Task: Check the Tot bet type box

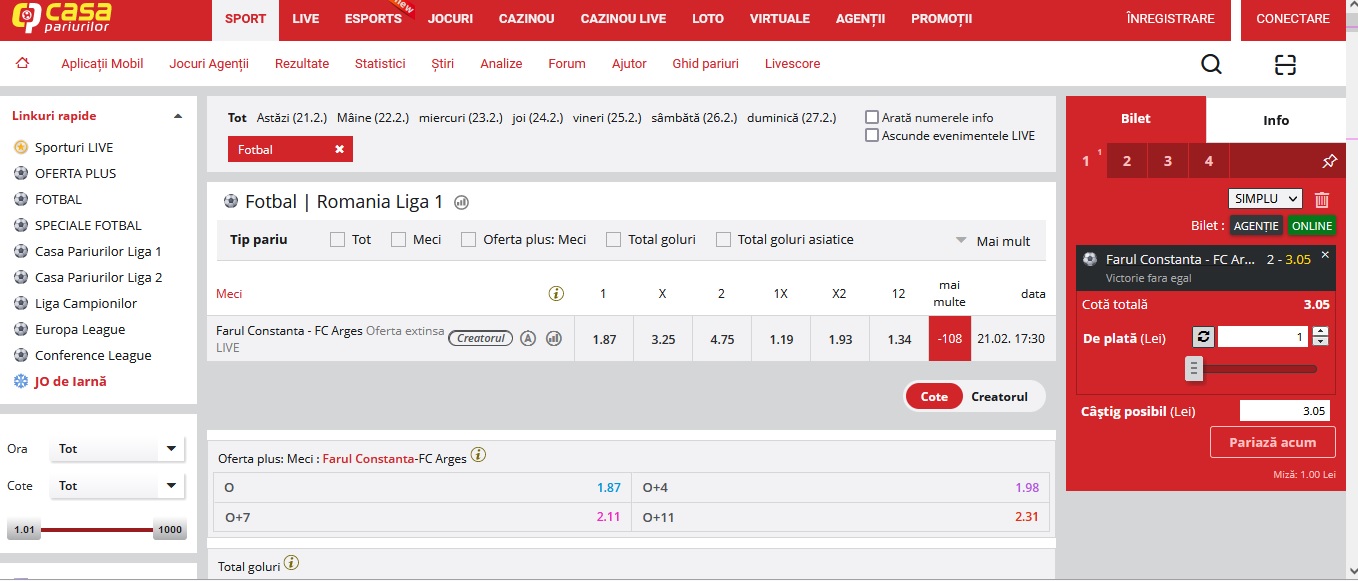Action: click(337, 240)
